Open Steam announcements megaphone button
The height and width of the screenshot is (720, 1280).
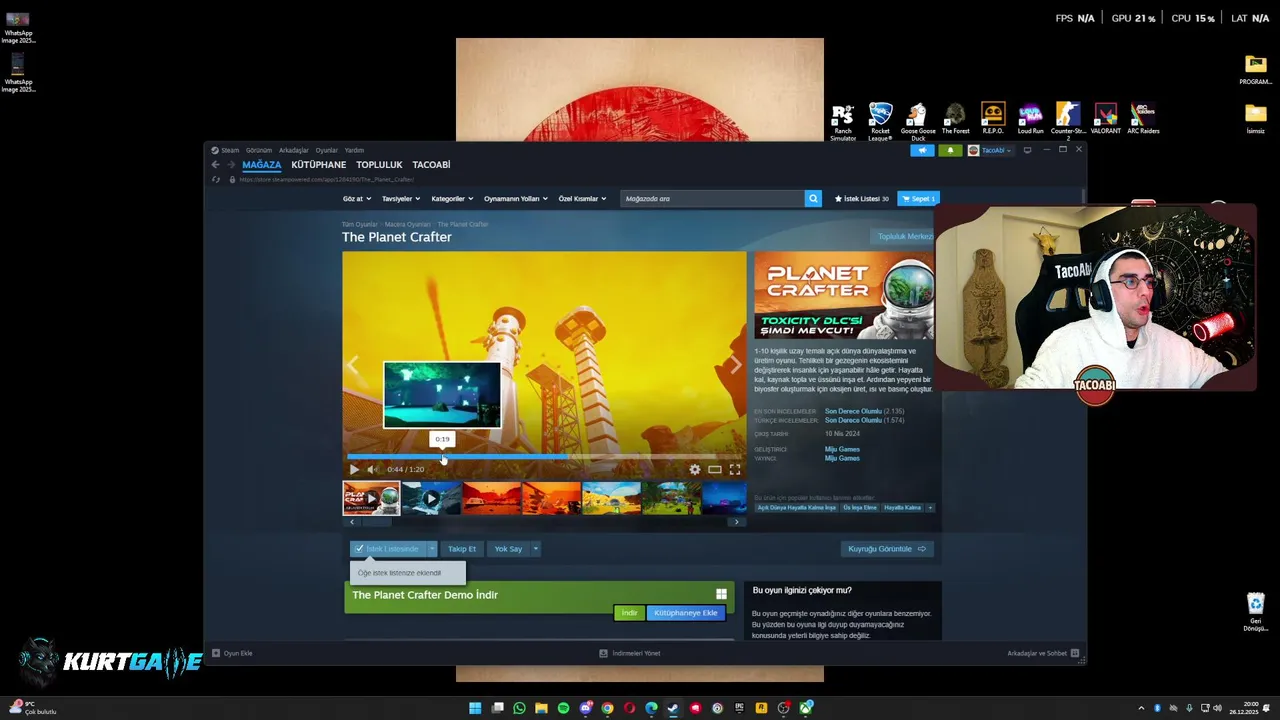(x=922, y=150)
